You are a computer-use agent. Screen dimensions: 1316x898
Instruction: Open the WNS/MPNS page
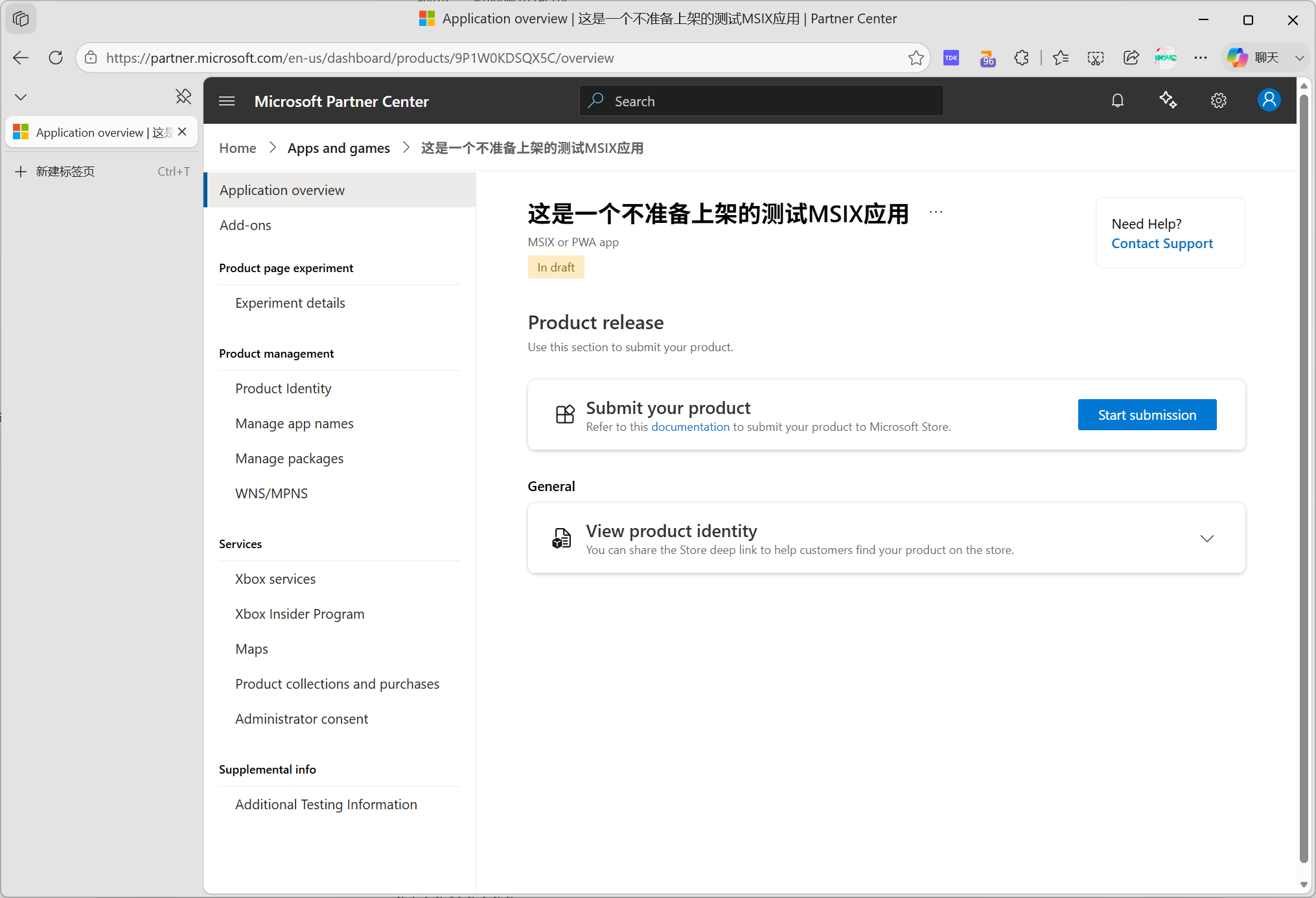(x=271, y=493)
